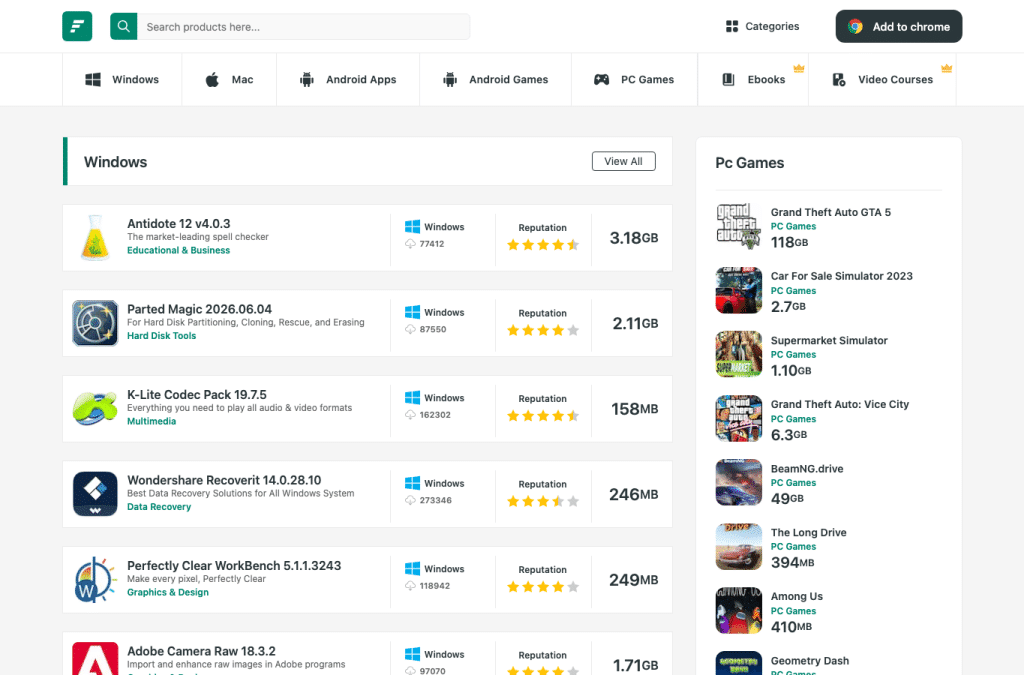Click the PC Games label under Among Us

[793, 611]
